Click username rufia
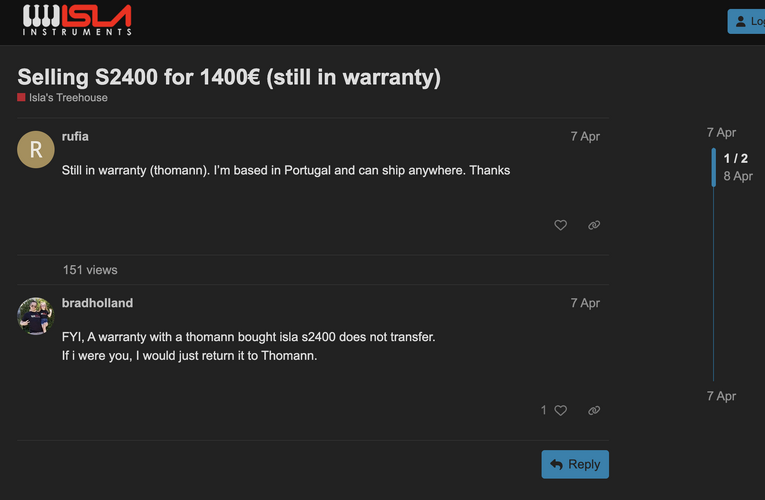765x500 pixels. [75, 136]
